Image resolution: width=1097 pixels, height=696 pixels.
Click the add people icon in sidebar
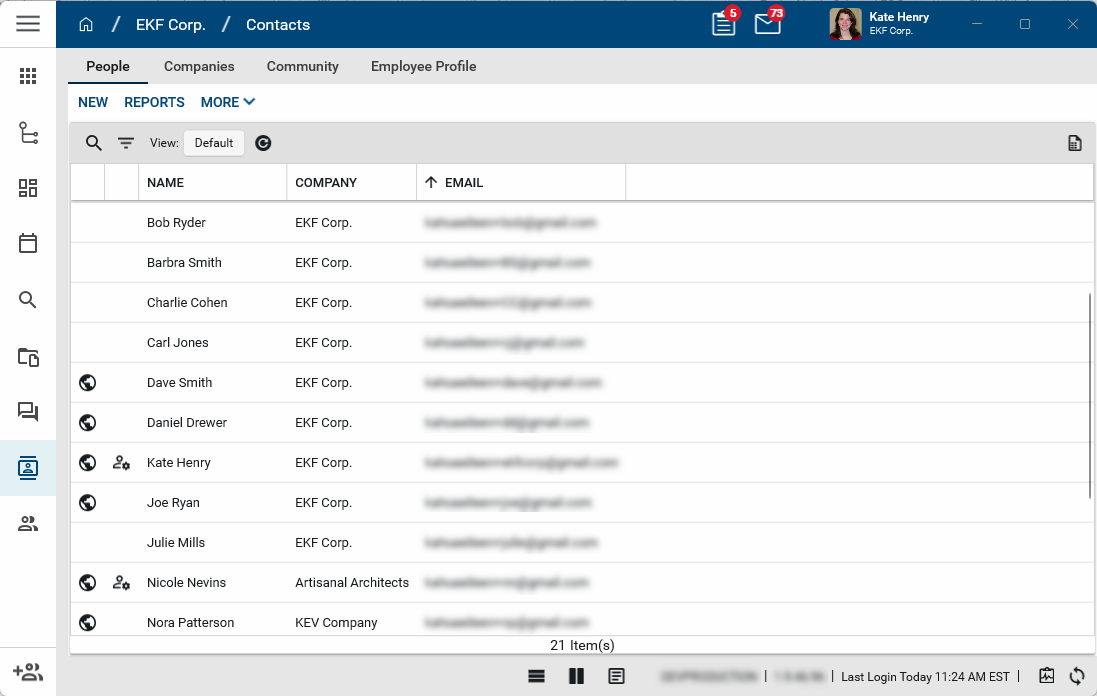click(28, 672)
